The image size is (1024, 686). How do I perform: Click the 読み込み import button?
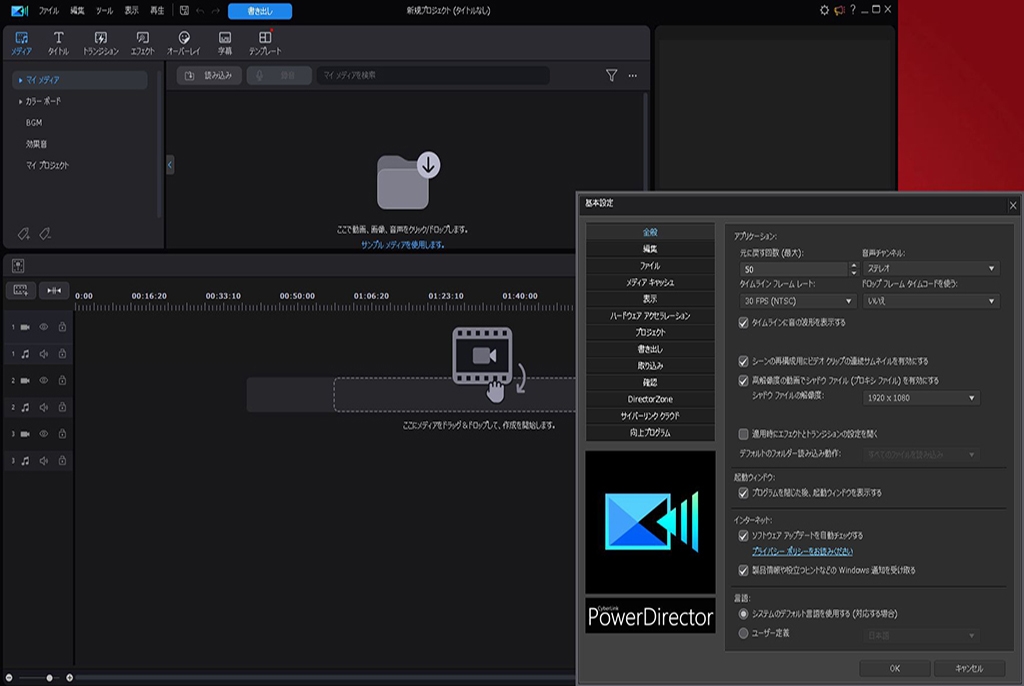(x=209, y=76)
